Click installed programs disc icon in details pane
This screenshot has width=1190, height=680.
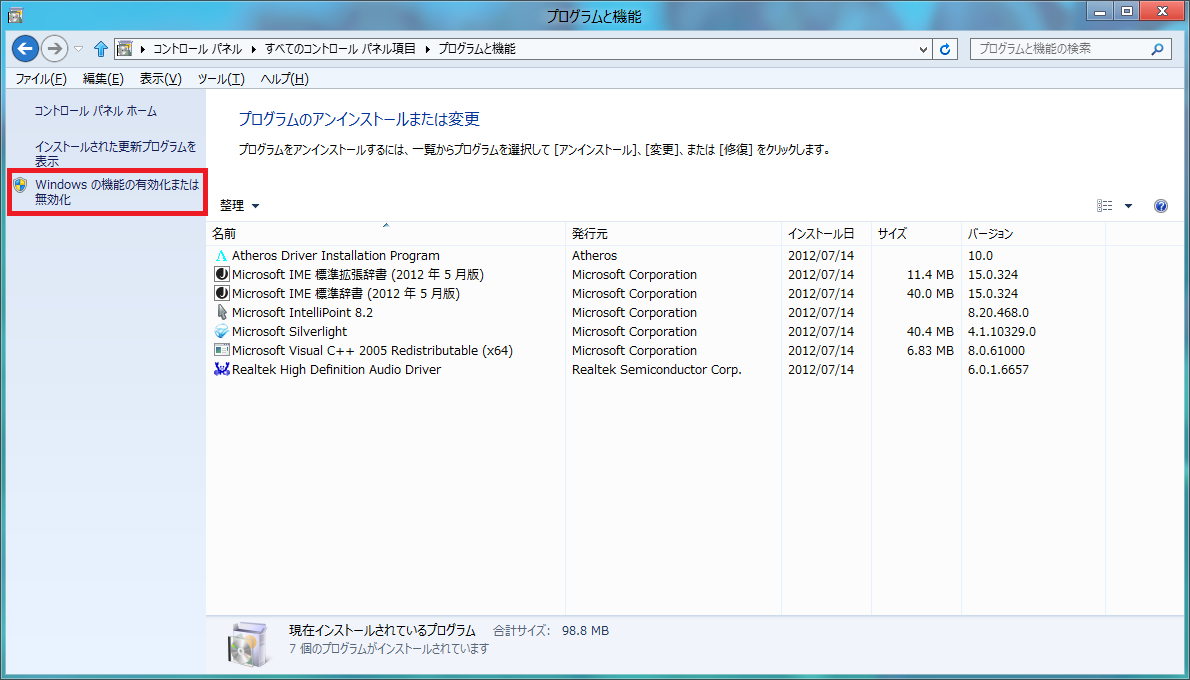[250, 647]
